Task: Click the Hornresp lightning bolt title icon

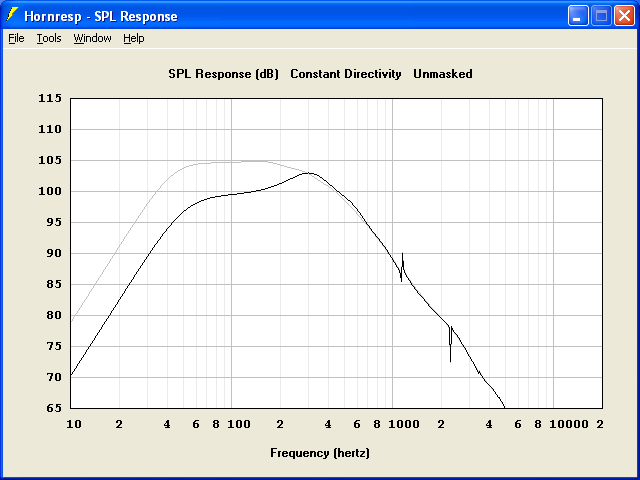Action: (12, 16)
